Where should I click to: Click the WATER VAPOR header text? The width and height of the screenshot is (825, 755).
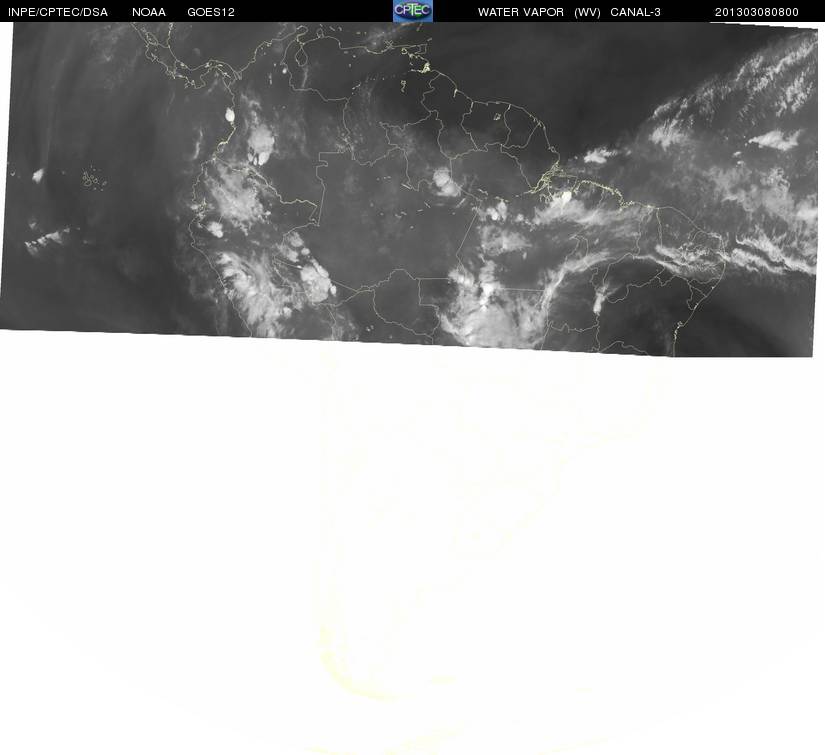521,12
